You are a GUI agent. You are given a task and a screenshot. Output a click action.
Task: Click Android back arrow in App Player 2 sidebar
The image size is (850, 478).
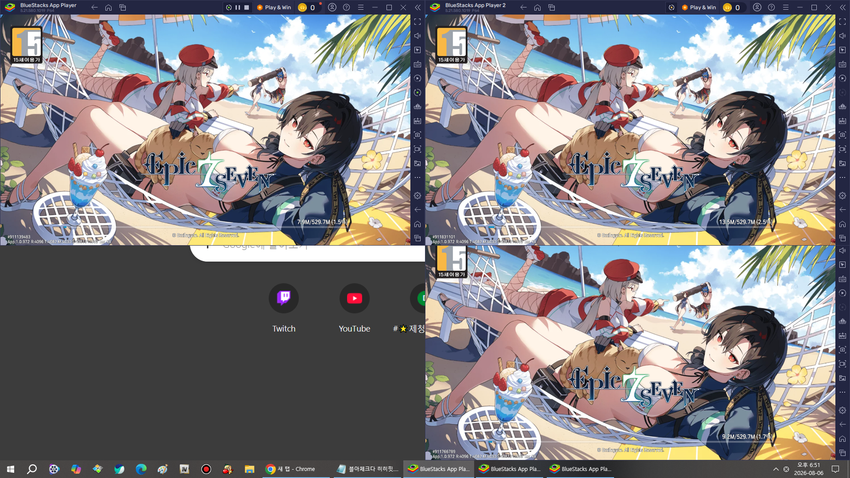click(842, 210)
